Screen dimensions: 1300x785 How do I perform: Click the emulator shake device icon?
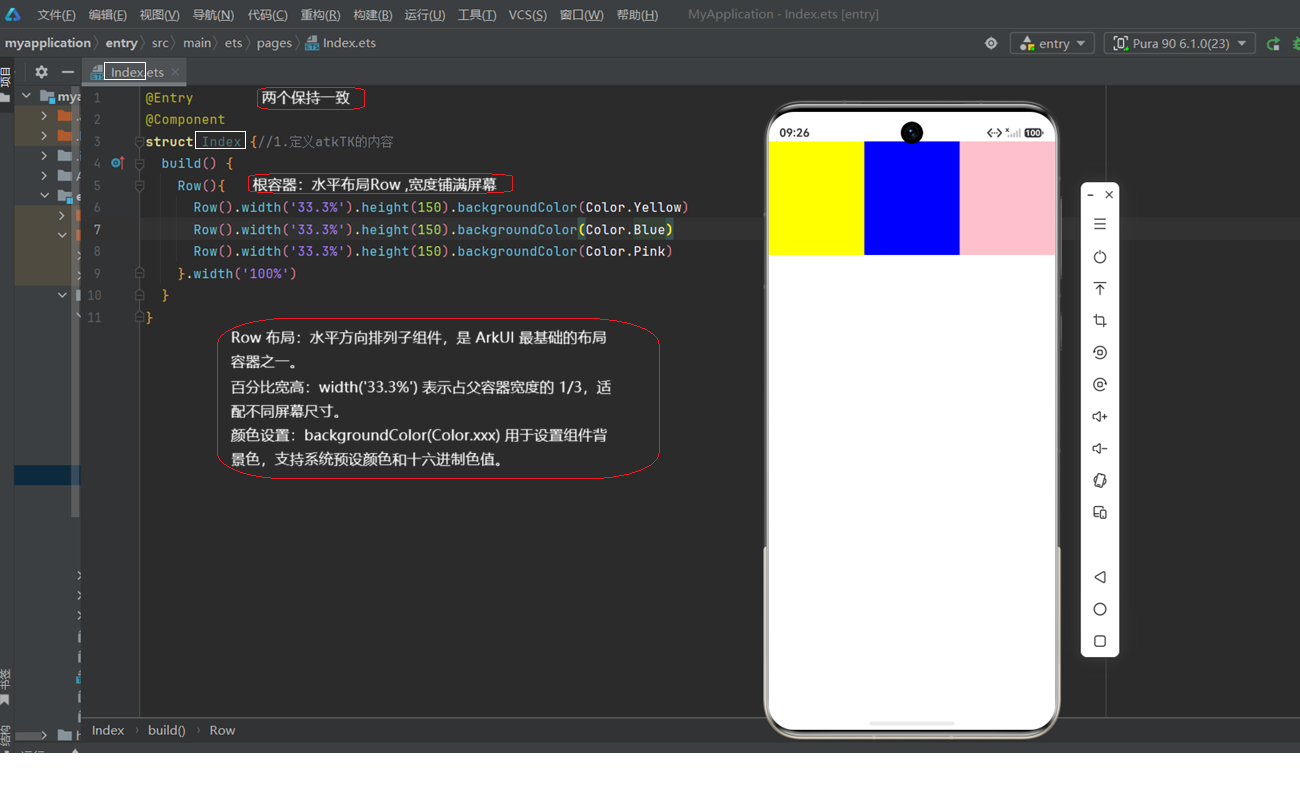[x=1100, y=481]
